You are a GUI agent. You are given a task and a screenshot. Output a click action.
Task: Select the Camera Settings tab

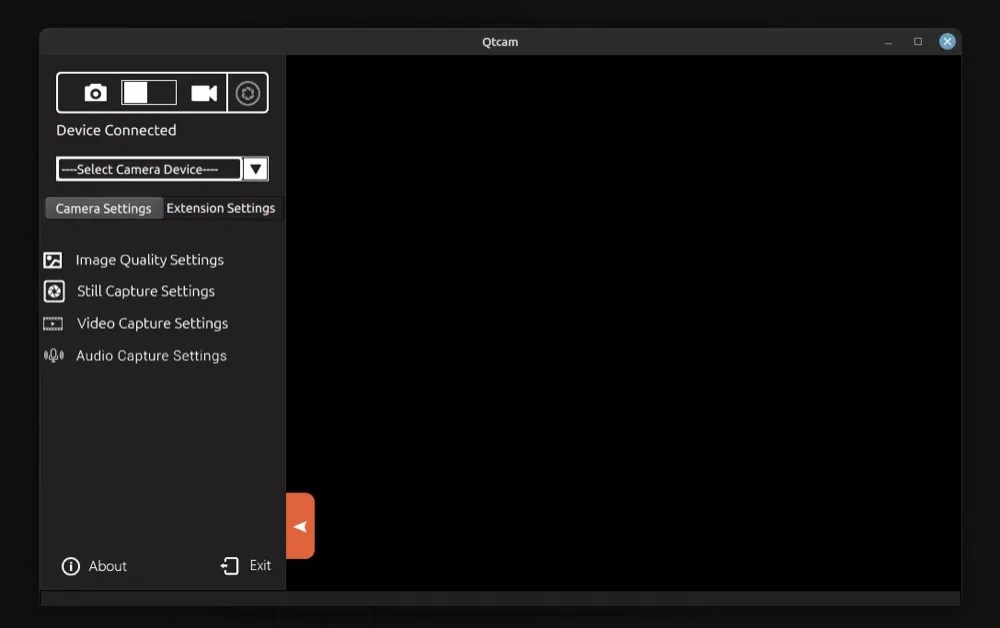pos(104,208)
